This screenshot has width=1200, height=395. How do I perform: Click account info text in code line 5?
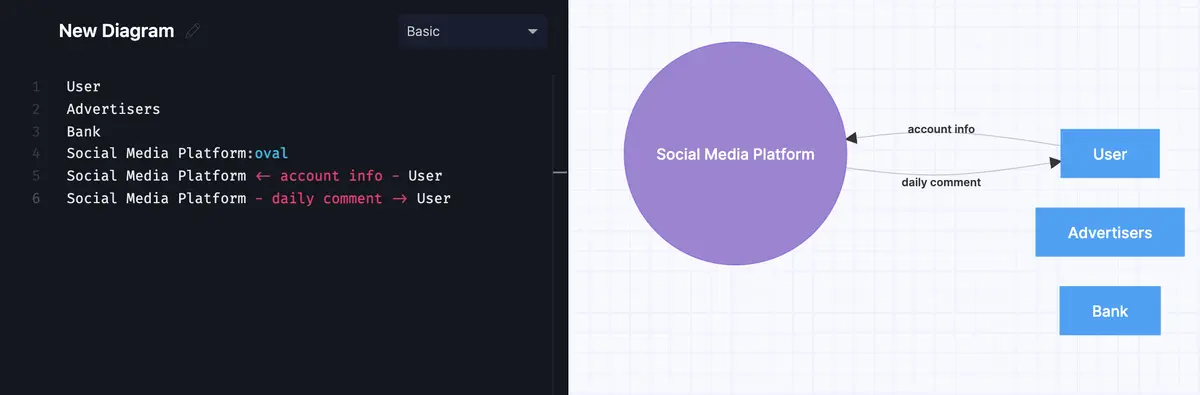click(x=331, y=176)
